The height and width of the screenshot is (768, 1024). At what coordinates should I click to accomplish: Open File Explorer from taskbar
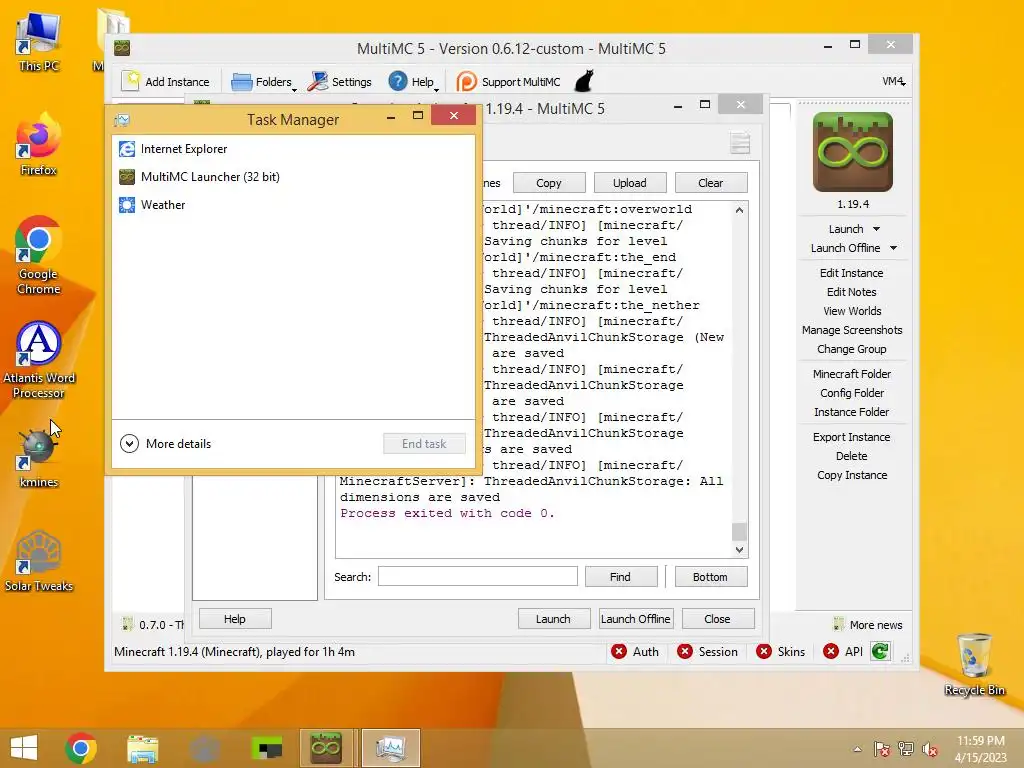(143, 748)
